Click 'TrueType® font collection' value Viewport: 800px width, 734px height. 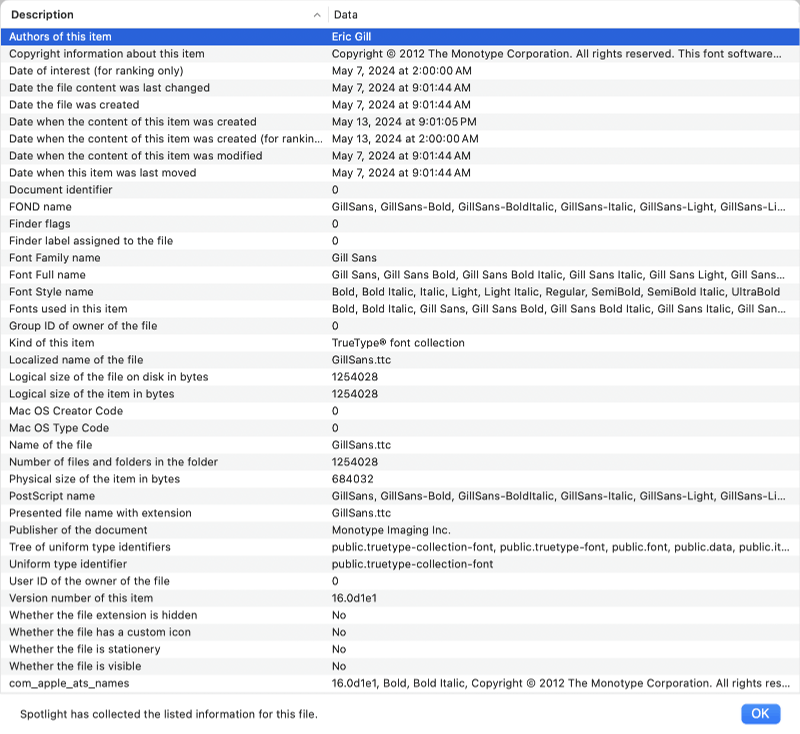click(398, 343)
